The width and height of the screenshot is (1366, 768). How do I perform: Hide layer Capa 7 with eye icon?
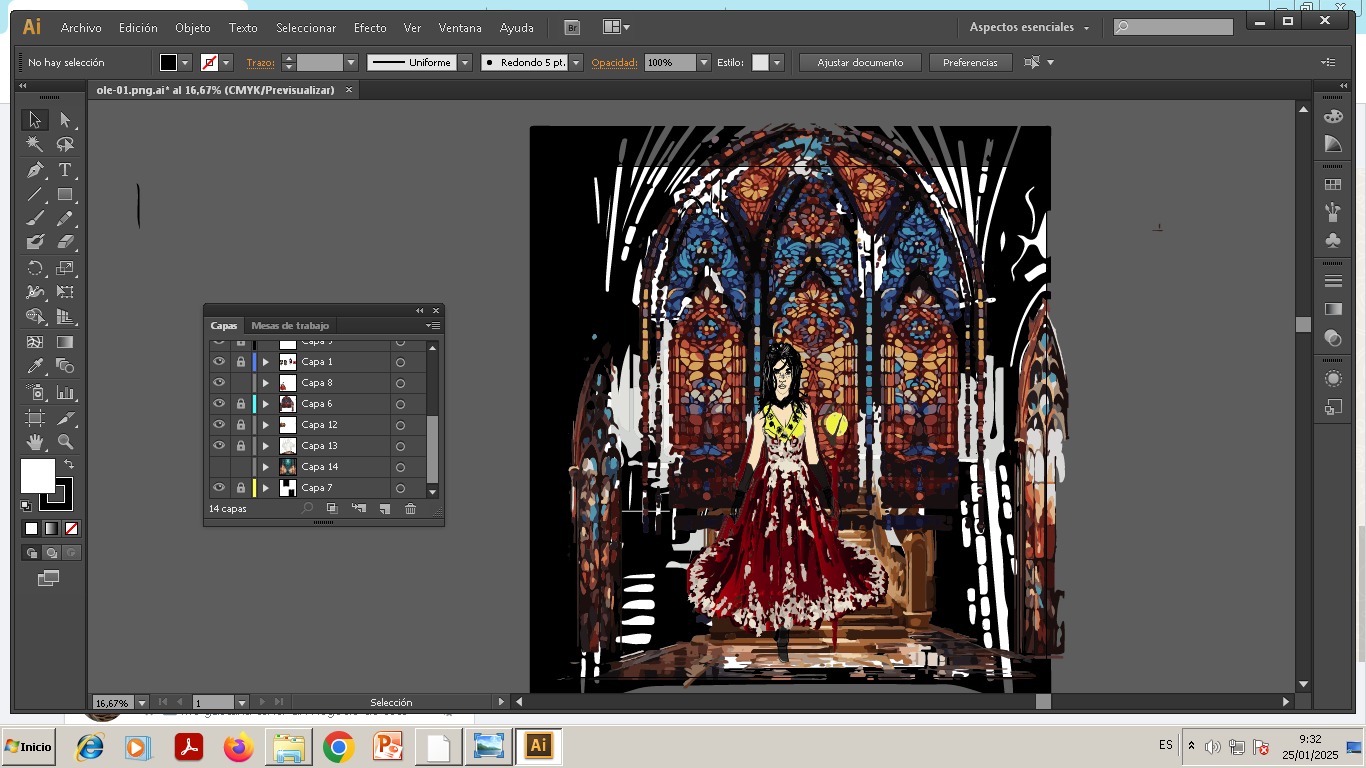point(219,488)
